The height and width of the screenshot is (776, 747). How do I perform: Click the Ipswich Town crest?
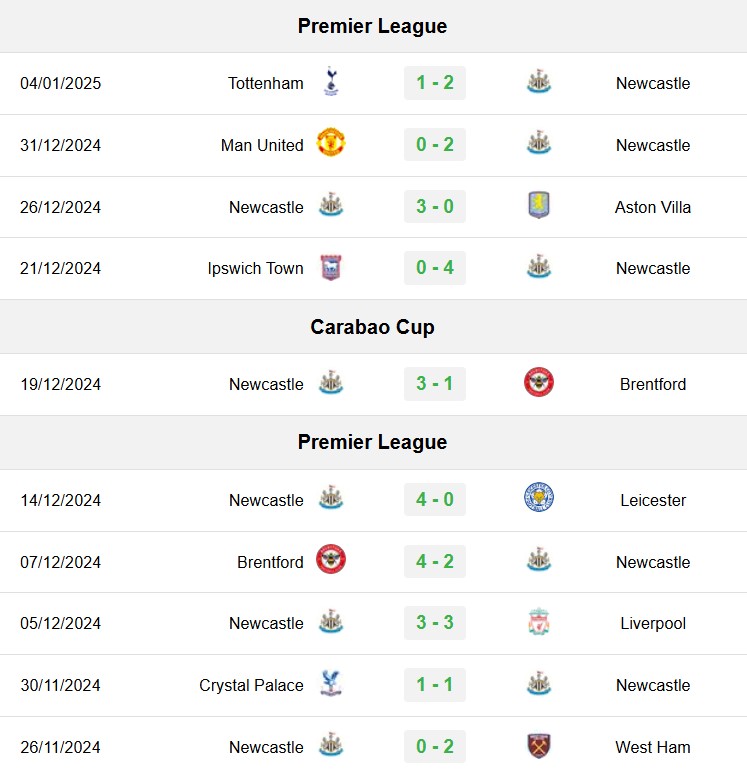[331, 268]
